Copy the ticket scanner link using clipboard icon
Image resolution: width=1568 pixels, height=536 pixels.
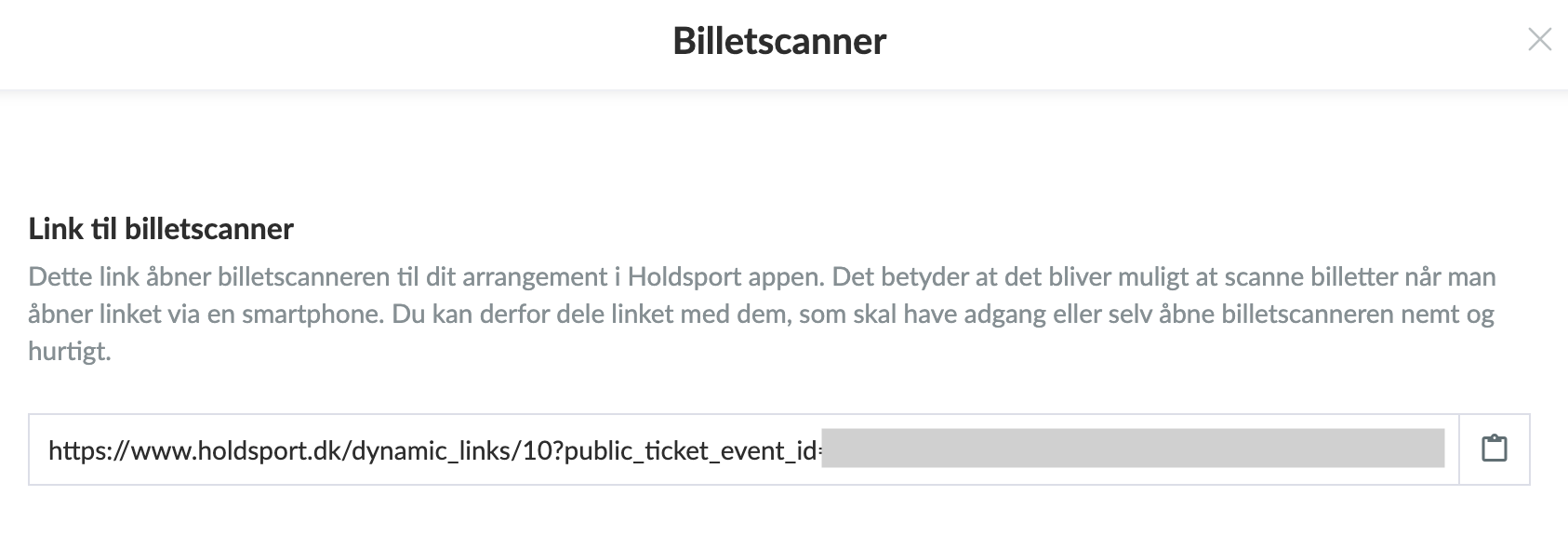coord(1494,449)
